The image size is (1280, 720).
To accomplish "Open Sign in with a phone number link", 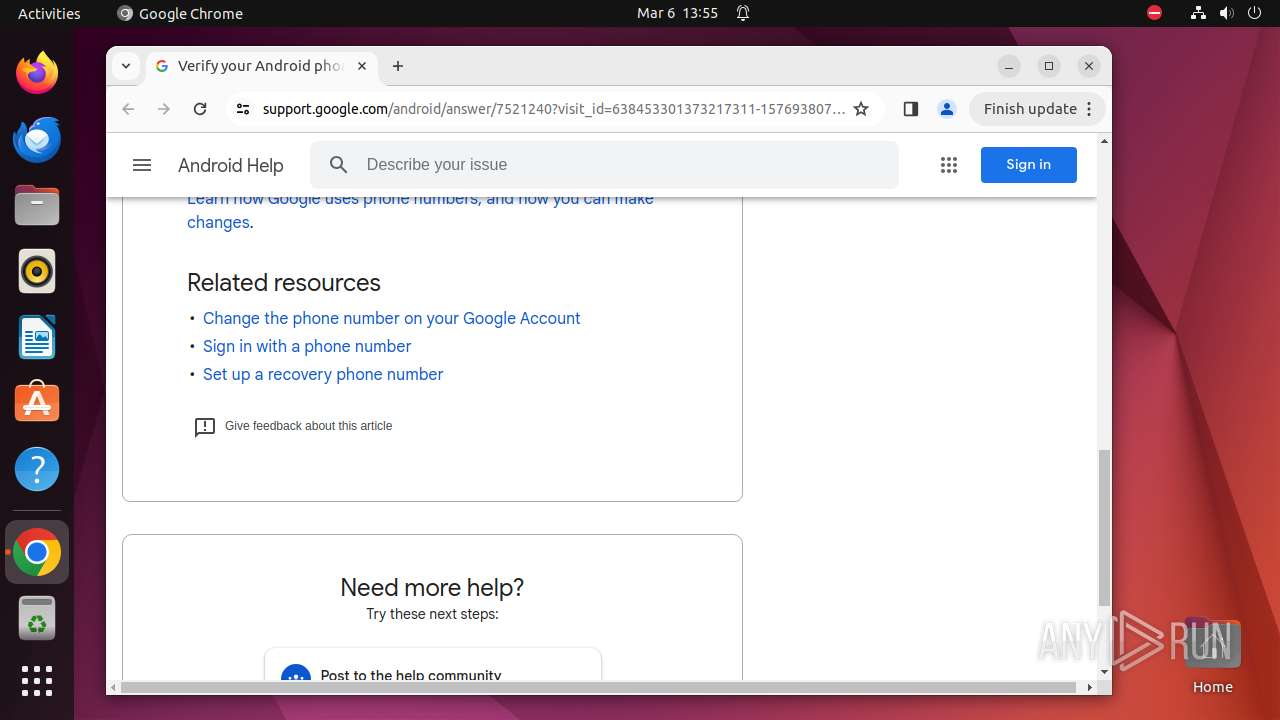I will 307,346.
